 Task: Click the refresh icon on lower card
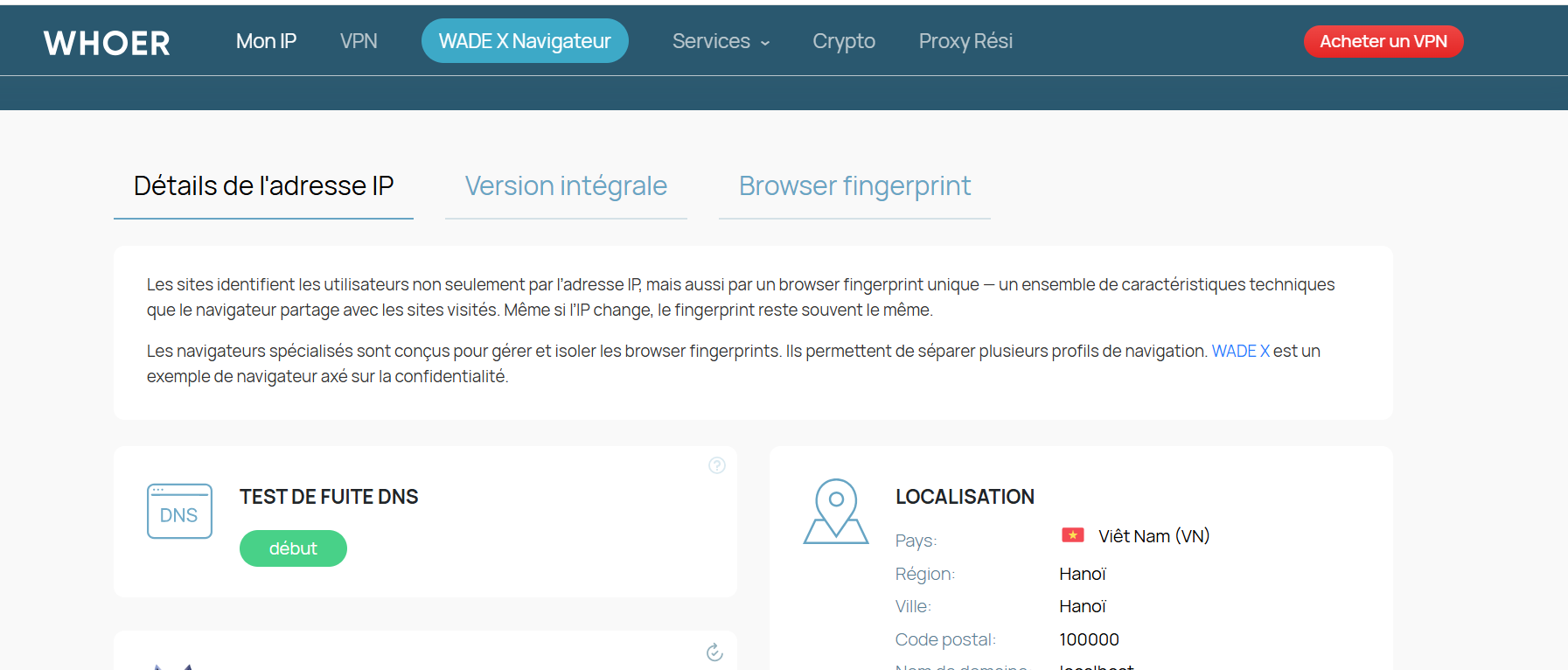coord(714,652)
